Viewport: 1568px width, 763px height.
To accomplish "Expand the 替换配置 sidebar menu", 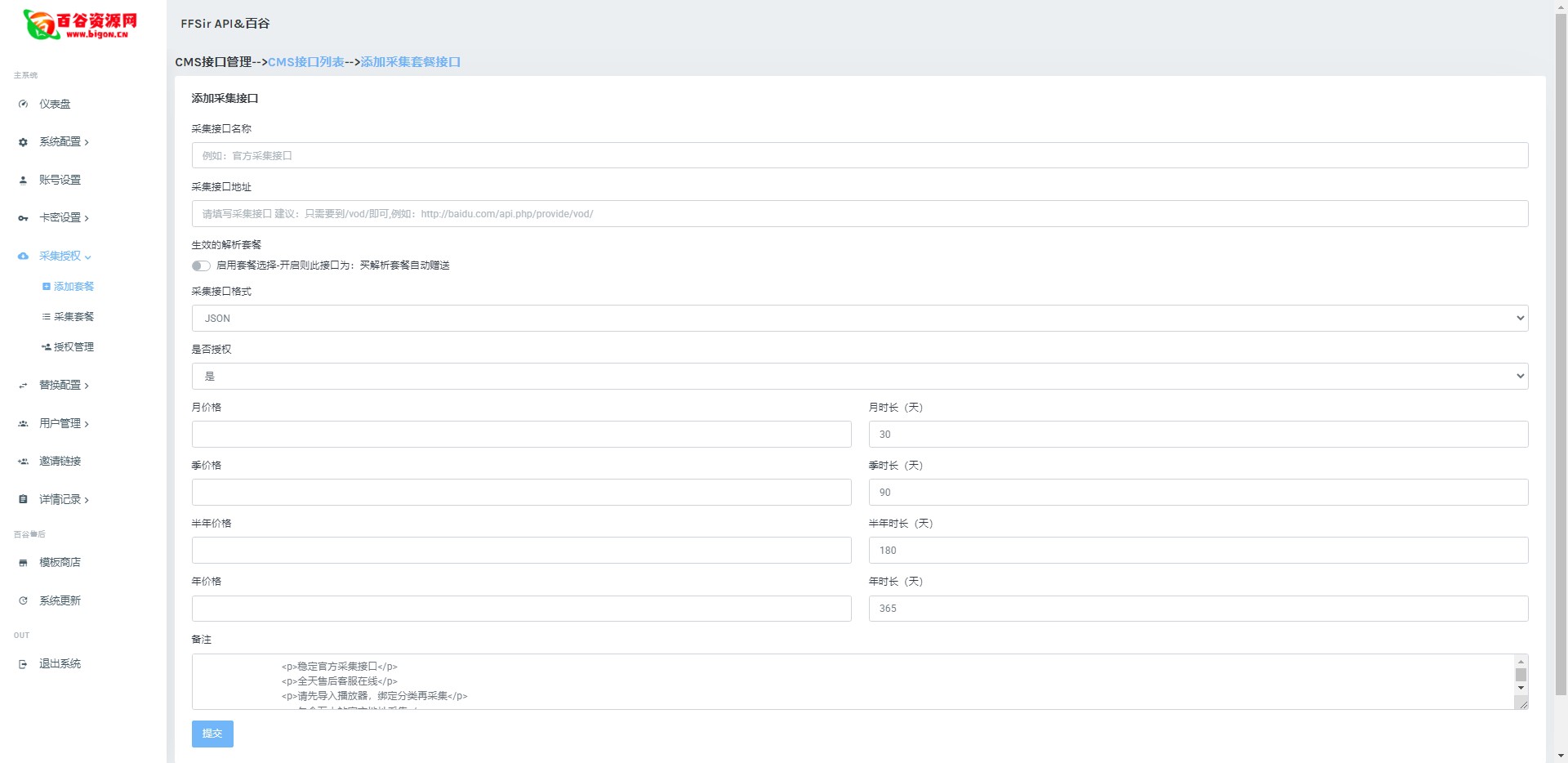I will coord(64,385).
